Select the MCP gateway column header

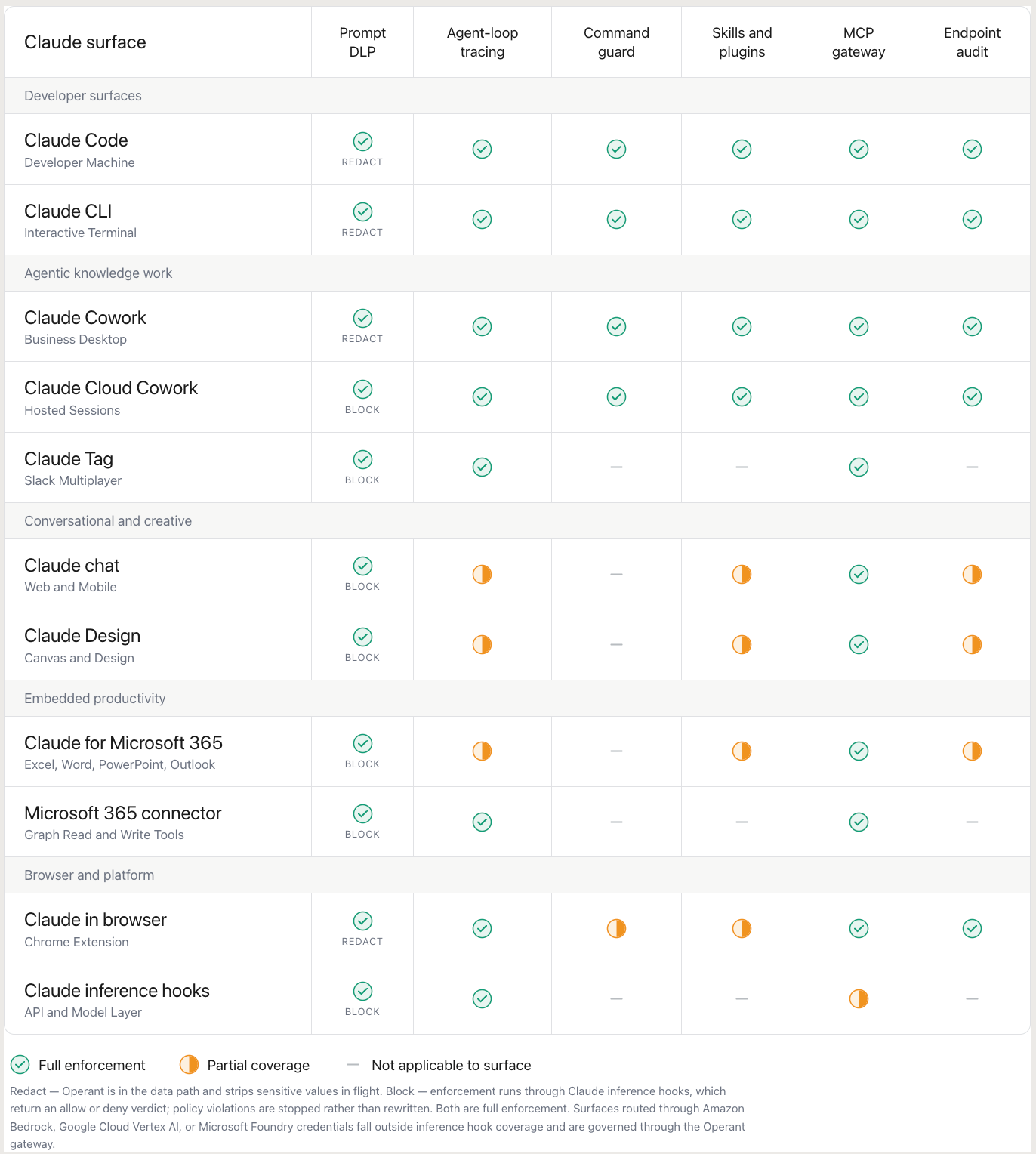(x=859, y=42)
